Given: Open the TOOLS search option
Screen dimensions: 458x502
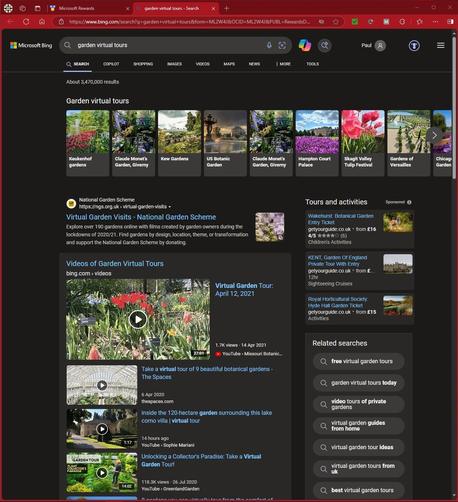Looking at the screenshot, I should (313, 64).
